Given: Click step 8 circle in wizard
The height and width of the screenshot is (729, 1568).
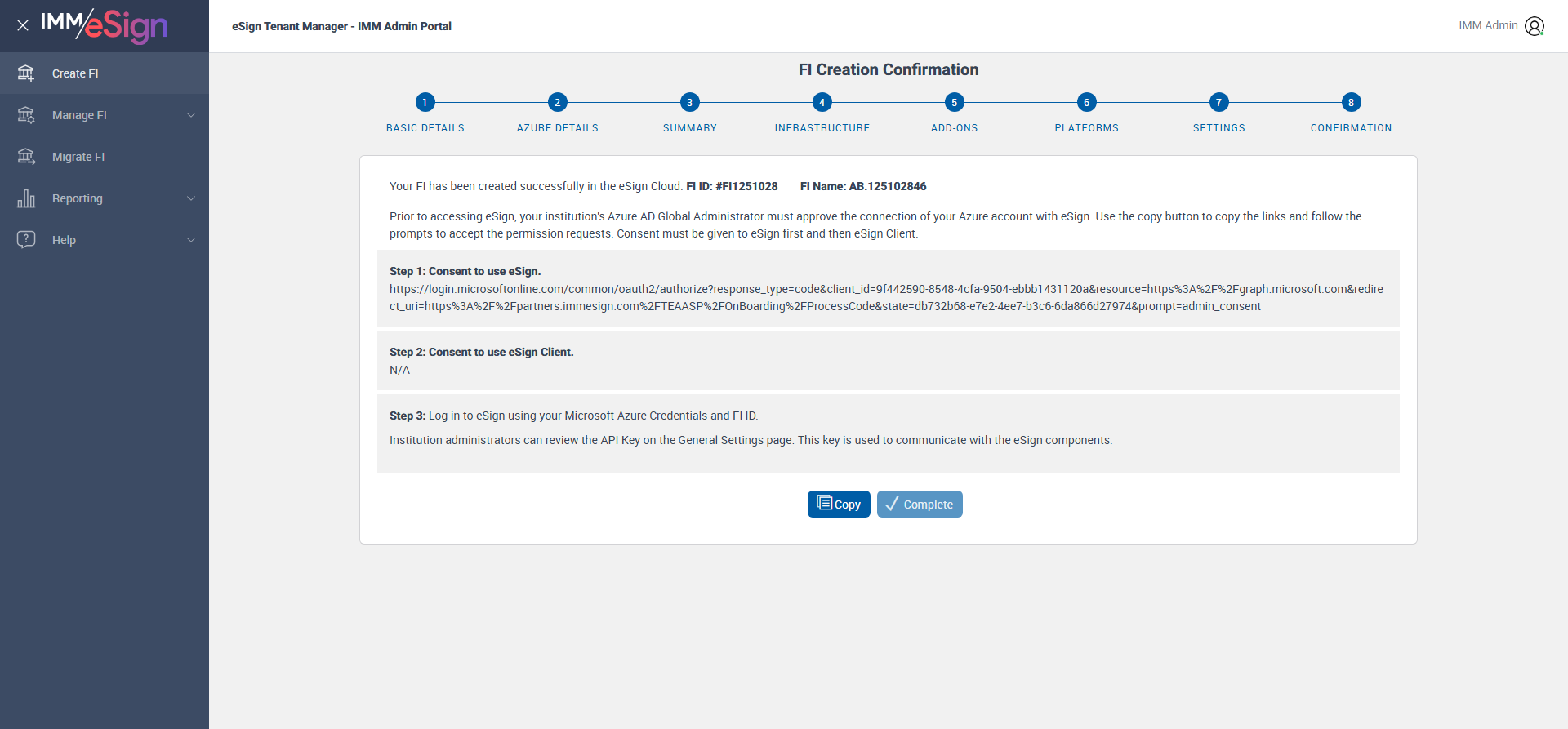Looking at the screenshot, I should [x=1351, y=102].
